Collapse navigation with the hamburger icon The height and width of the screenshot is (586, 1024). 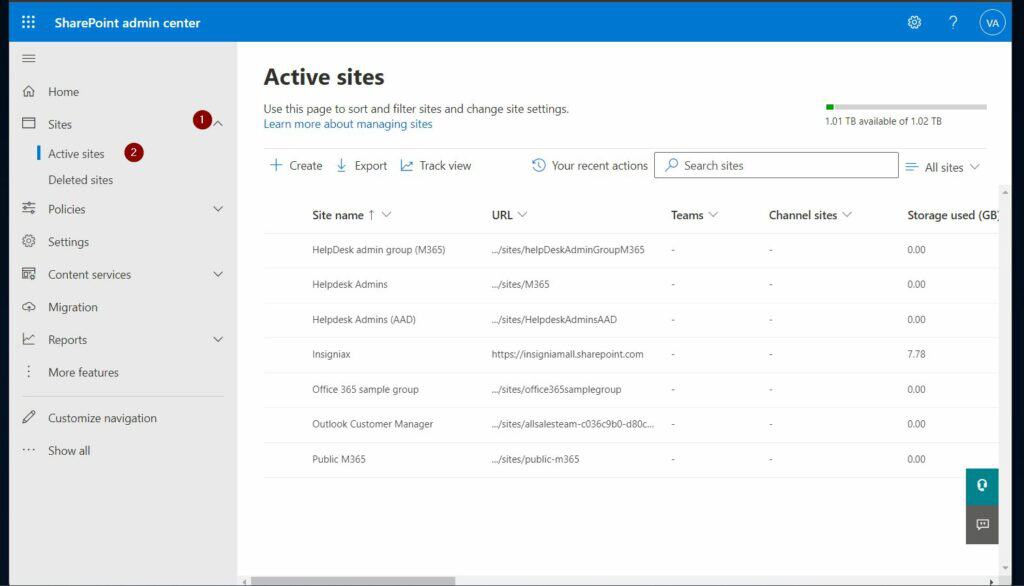[x=29, y=59]
